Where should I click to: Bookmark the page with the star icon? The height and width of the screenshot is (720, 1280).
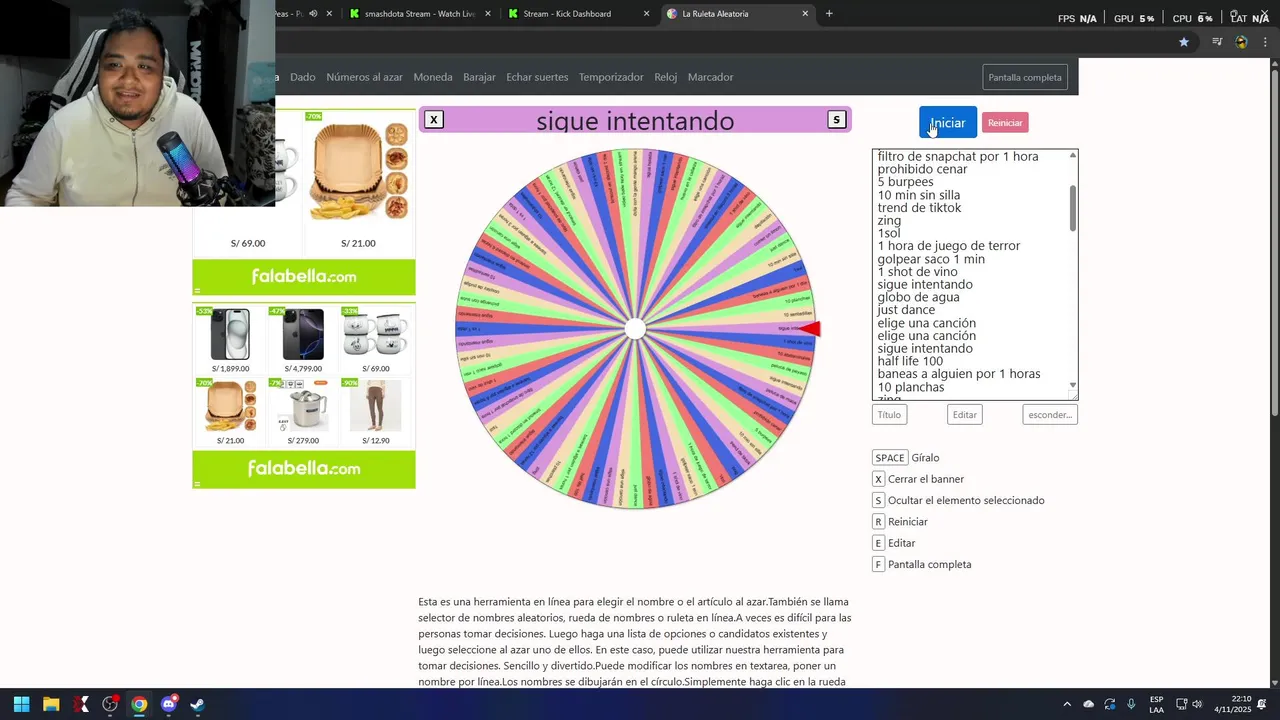(x=1184, y=42)
